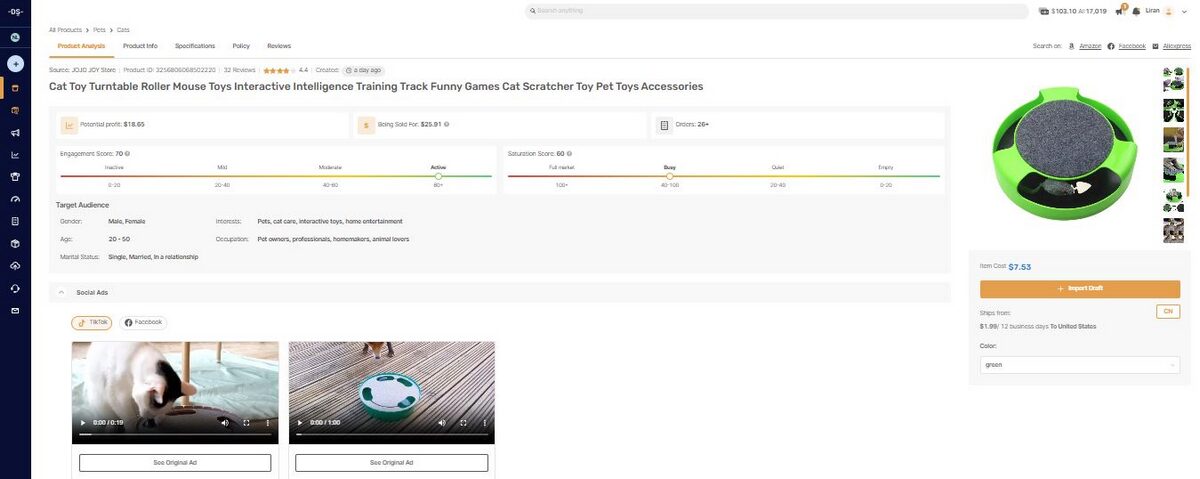
Task: Mute the first ad video
Action: [x=224, y=423]
